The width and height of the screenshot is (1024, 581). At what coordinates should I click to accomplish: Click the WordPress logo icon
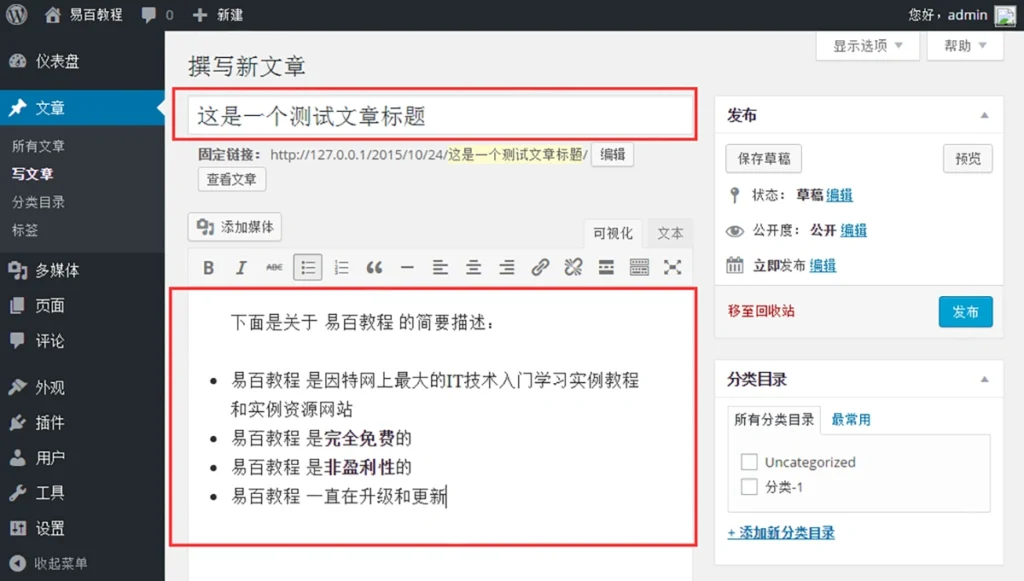pyautogui.click(x=16, y=14)
